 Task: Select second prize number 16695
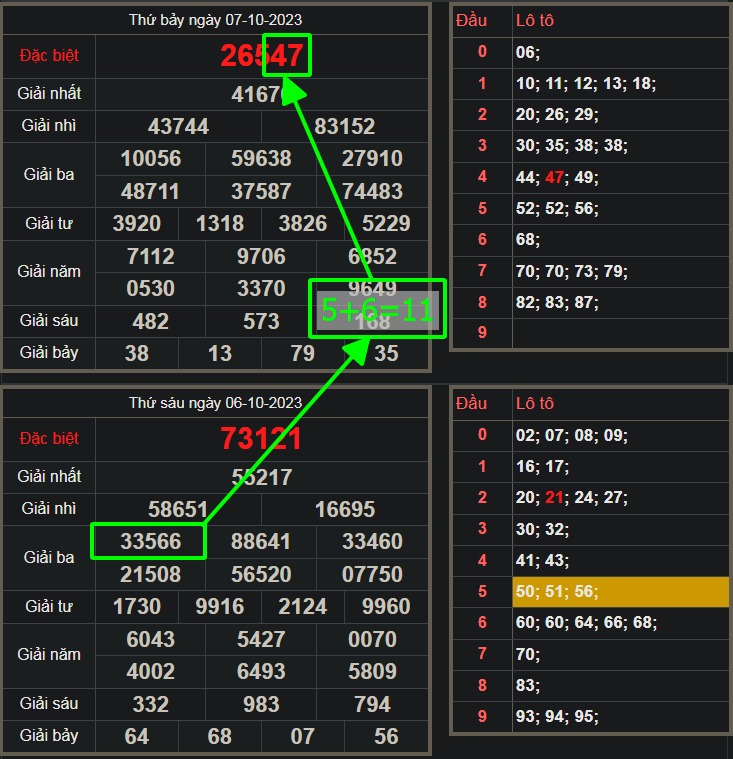click(x=345, y=509)
